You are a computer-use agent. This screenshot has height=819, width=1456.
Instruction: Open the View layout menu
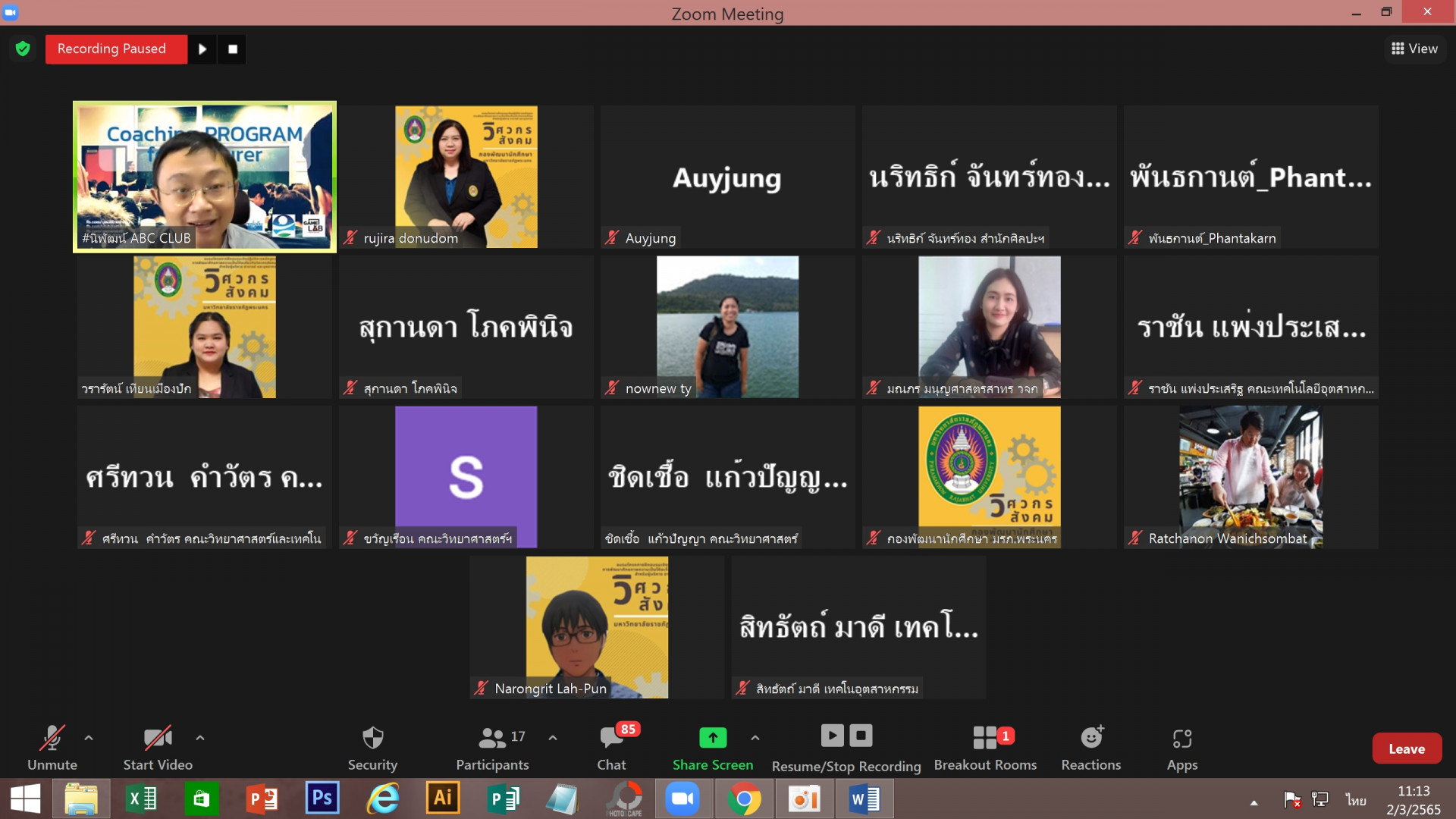[1414, 49]
